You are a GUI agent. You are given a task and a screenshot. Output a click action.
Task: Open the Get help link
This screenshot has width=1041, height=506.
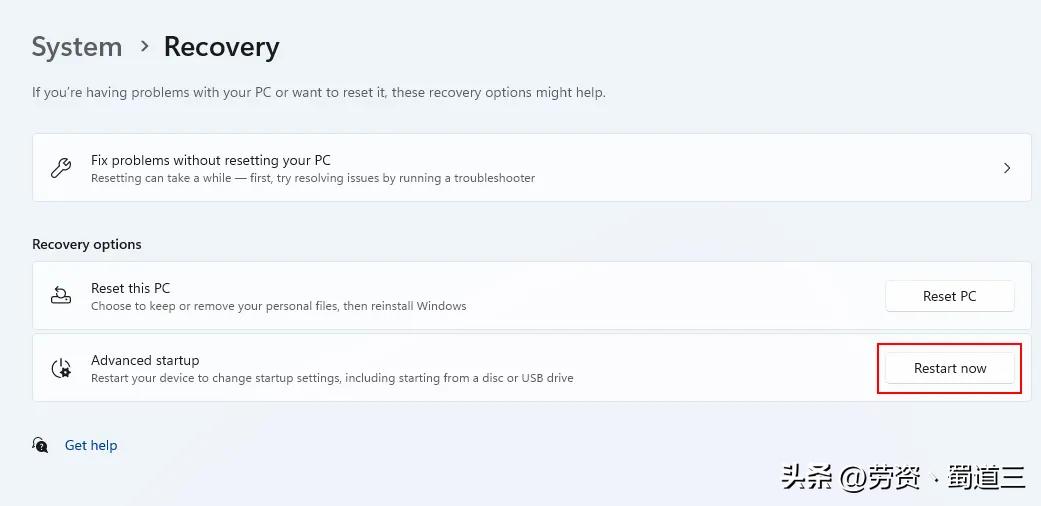click(91, 445)
